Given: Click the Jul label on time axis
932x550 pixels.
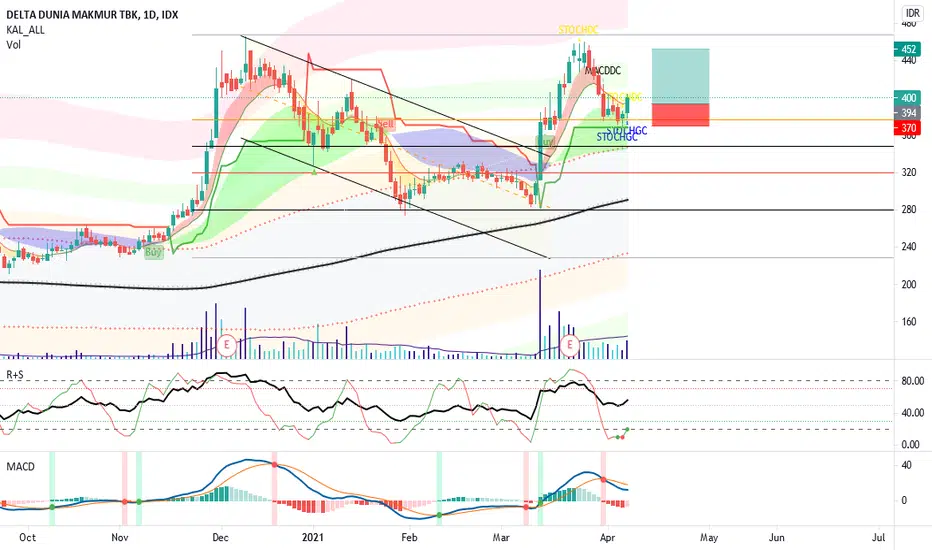Looking at the screenshot, I should pos(879,538).
